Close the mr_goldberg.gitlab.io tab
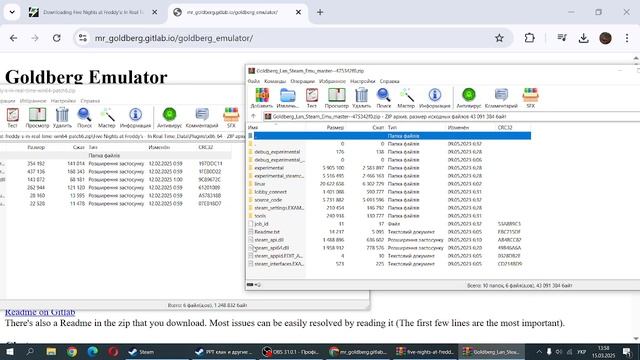 tap(298, 12)
